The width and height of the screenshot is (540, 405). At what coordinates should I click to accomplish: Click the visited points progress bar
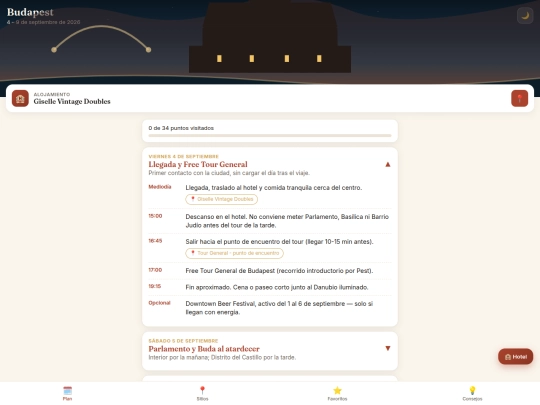tap(270, 136)
